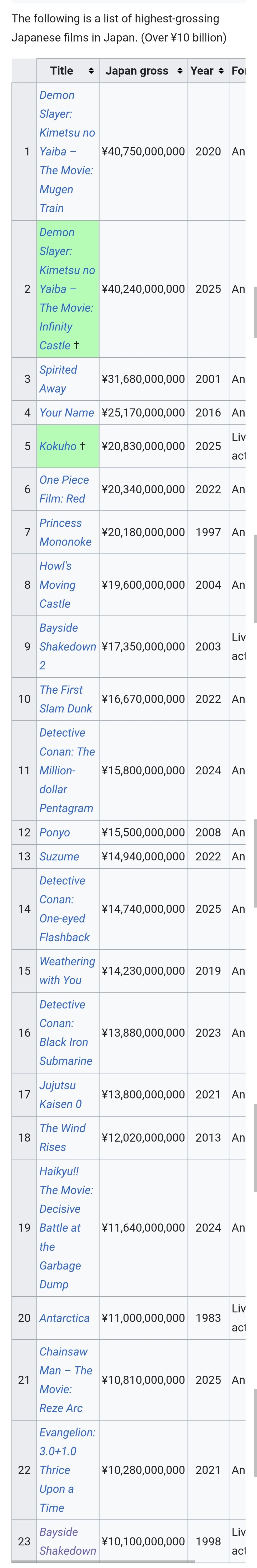Open Chainsaw Man Reze Arc link
This screenshot has width=257, height=1568.
(x=66, y=1379)
